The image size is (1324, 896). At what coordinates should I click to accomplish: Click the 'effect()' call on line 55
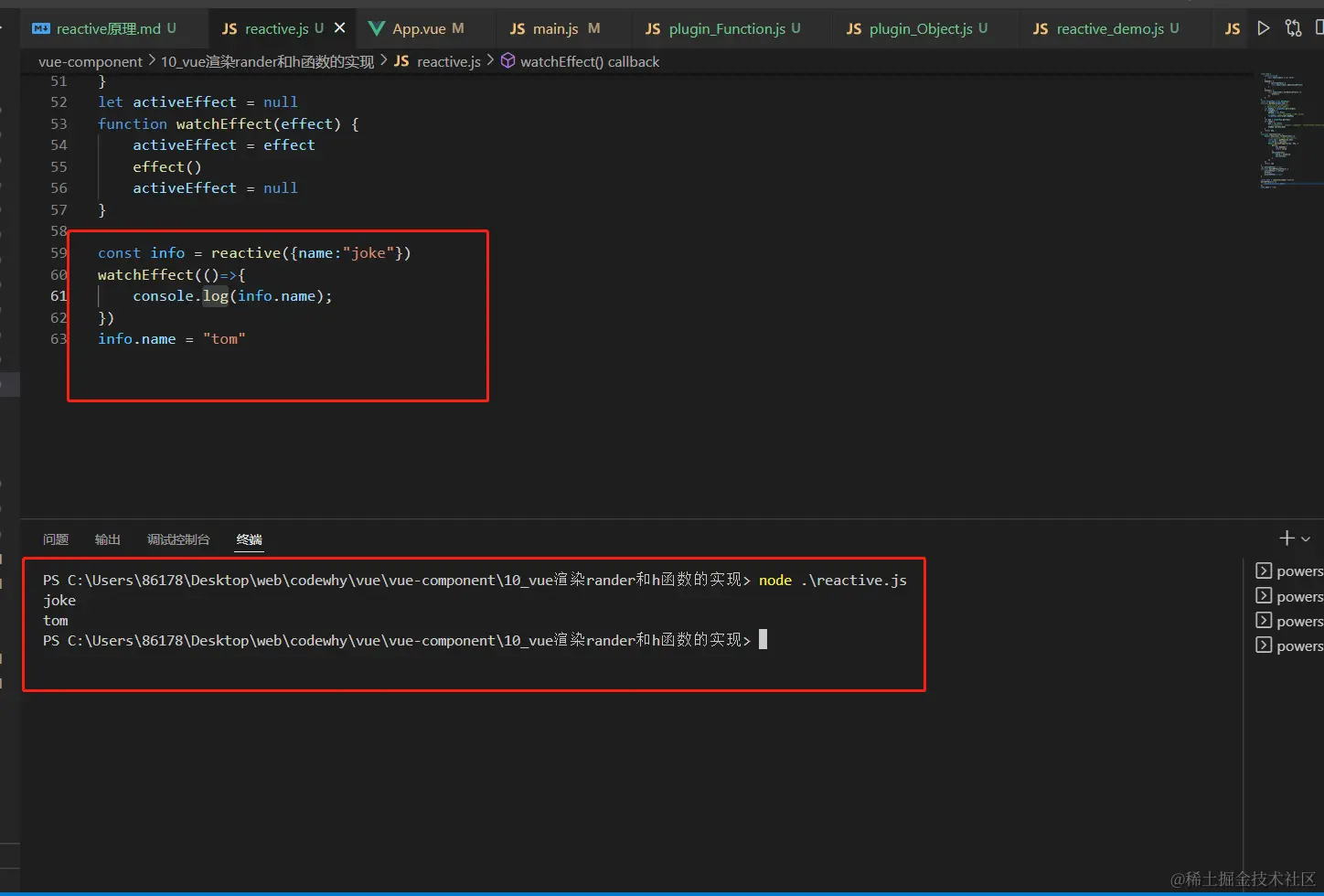(x=167, y=166)
